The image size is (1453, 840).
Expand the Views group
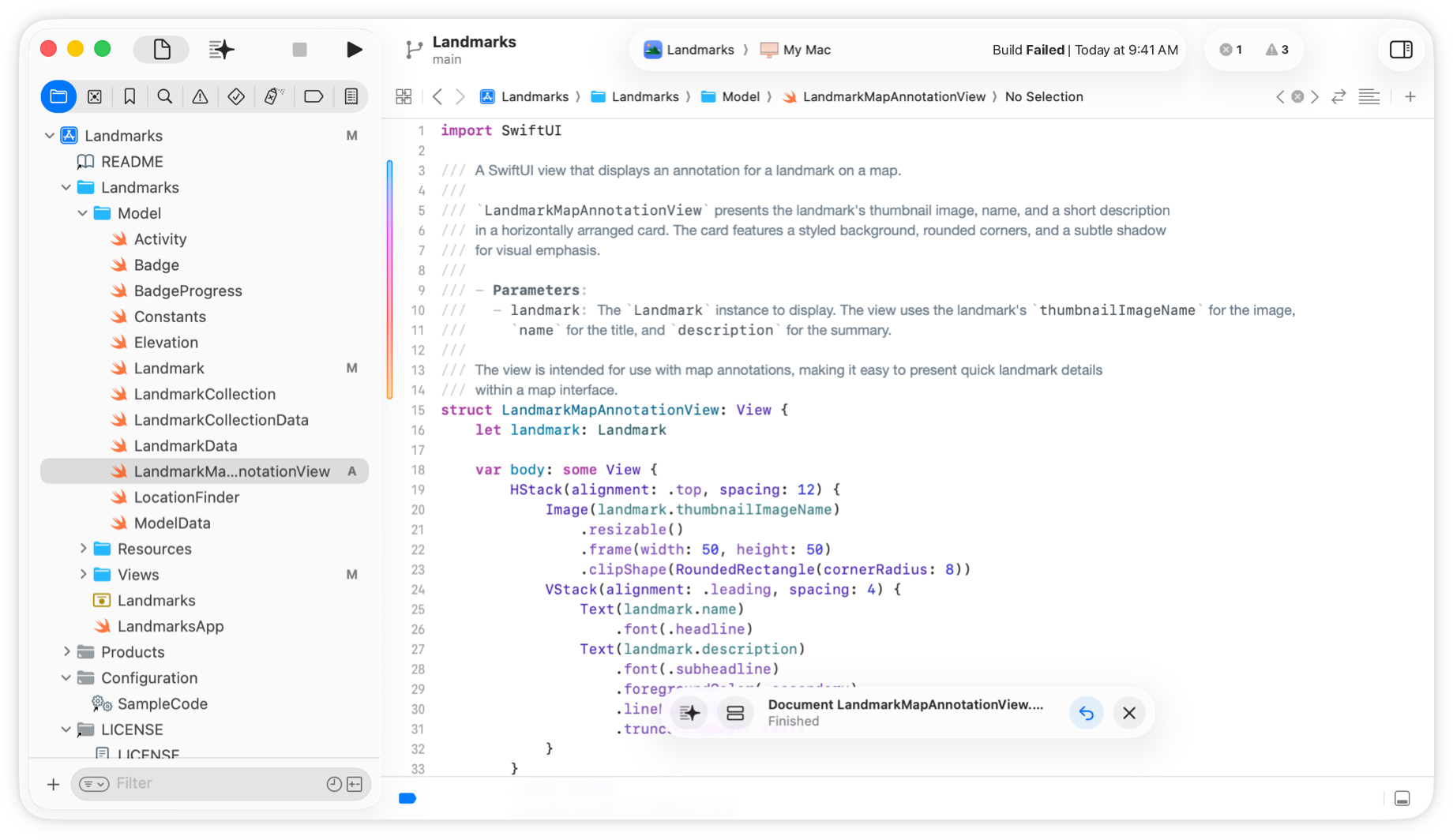point(84,574)
